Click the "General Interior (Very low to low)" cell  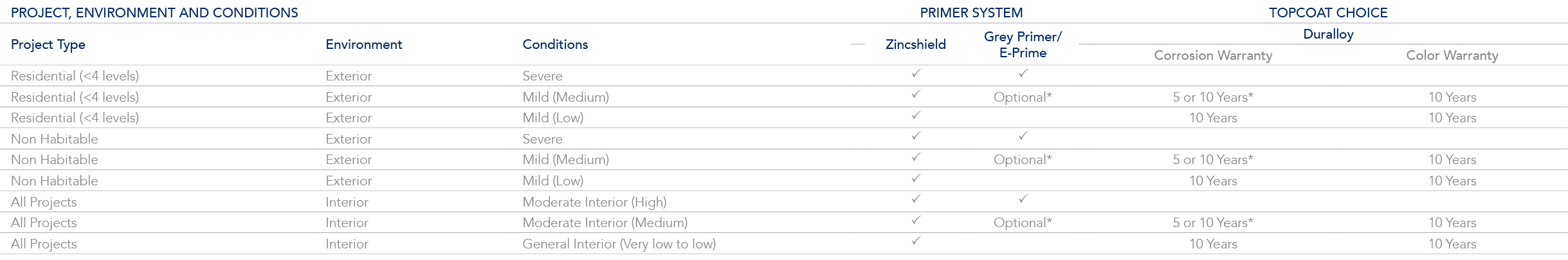coord(619,244)
